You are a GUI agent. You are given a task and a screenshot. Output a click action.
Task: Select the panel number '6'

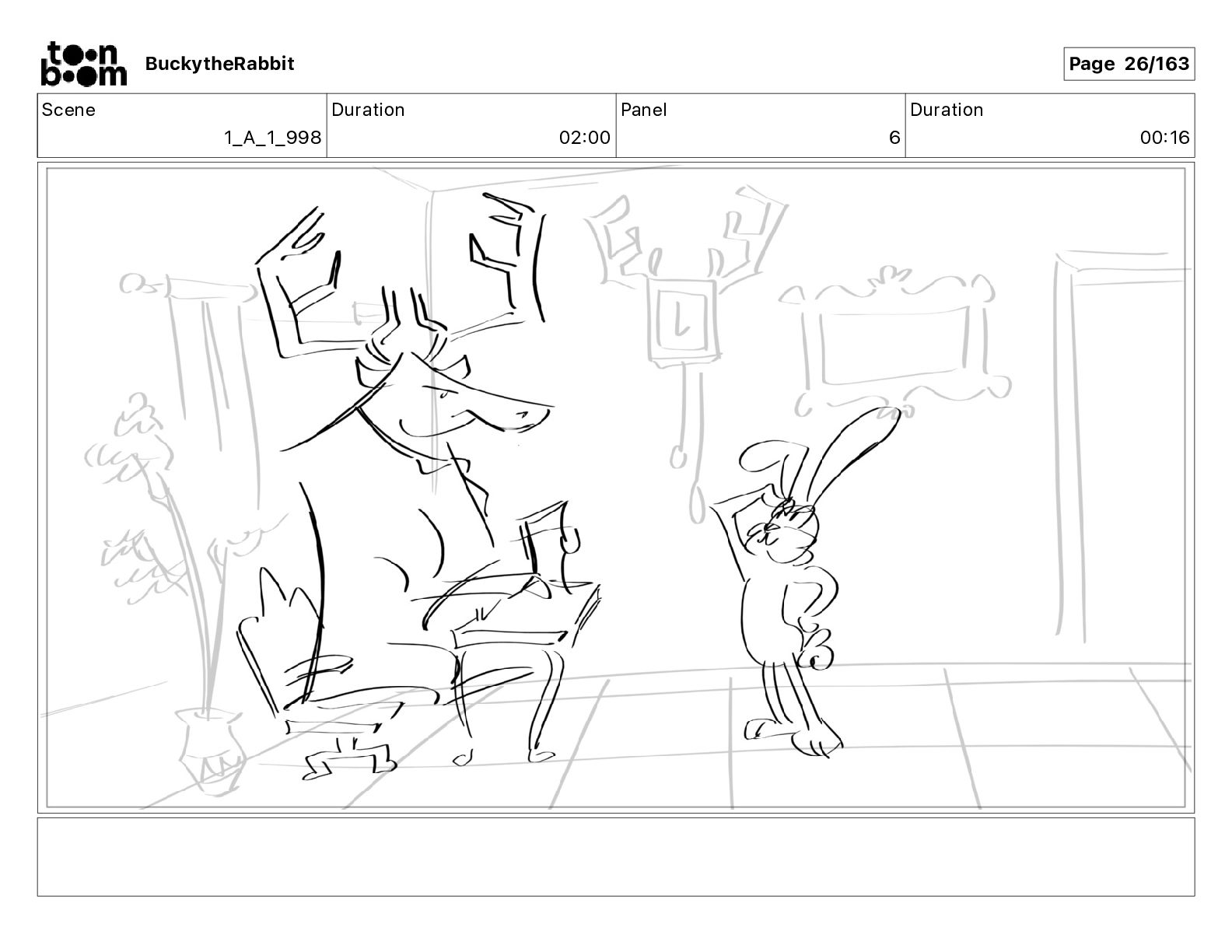pos(894,138)
